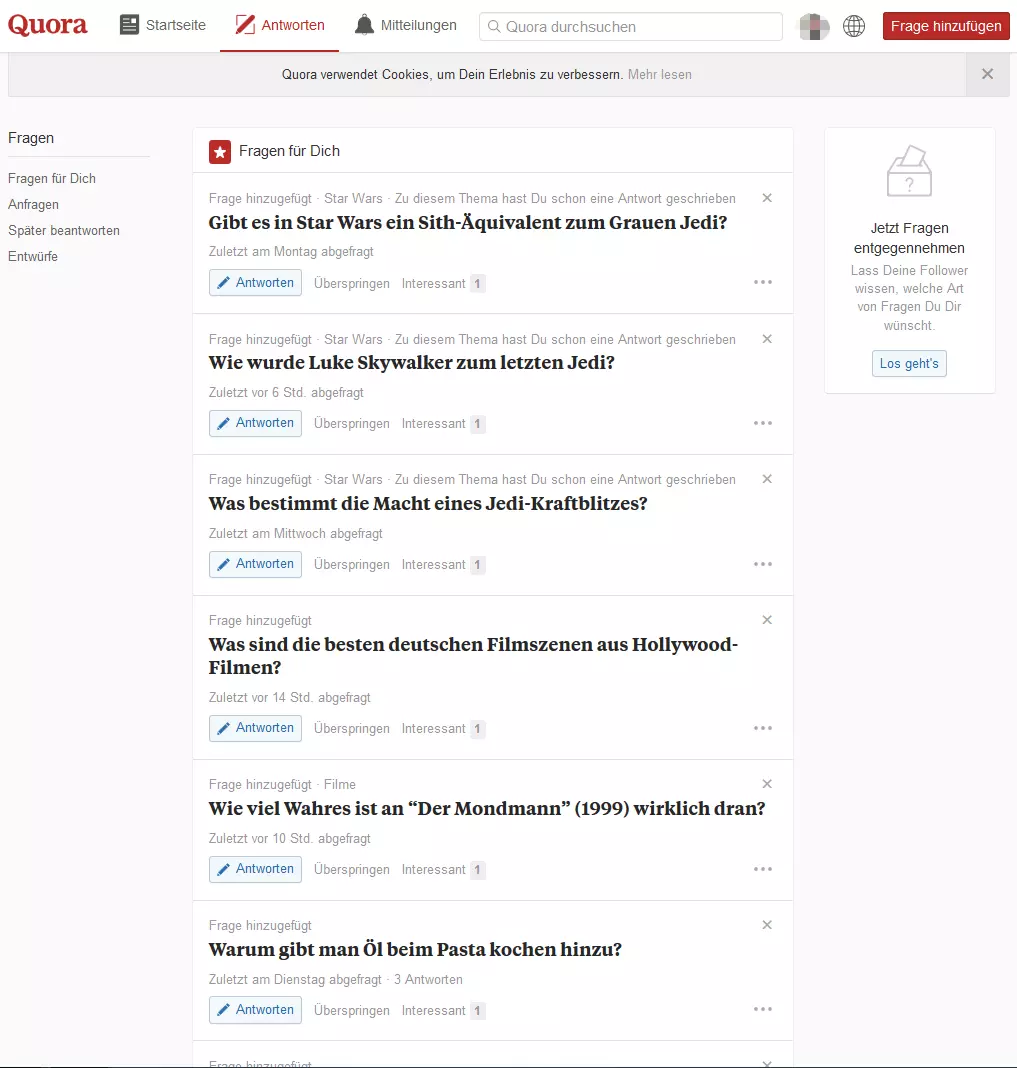Open more options for Sith-Äquivalent question

pos(763,282)
